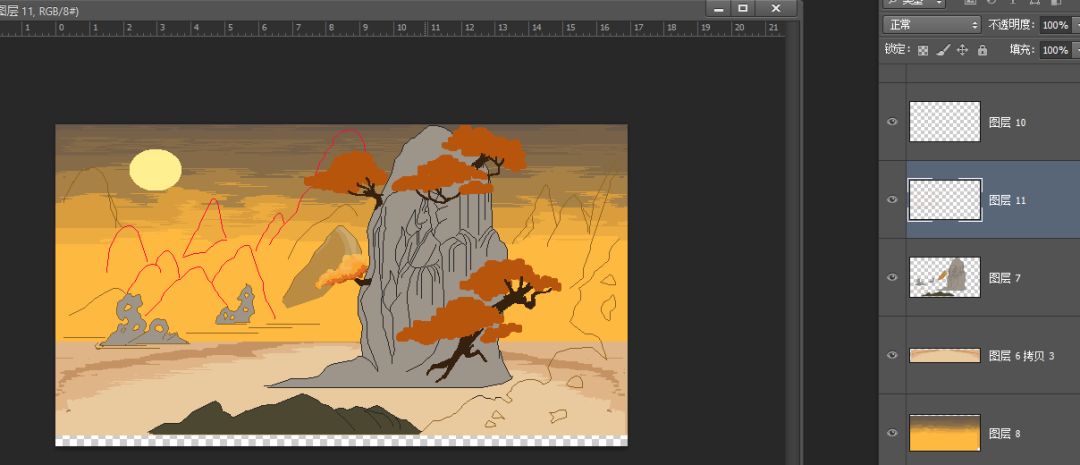The image size is (1080, 465).
Task: Click the layer name 图层 6 拷贝 3
Action: pyautogui.click(x=1022, y=356)
